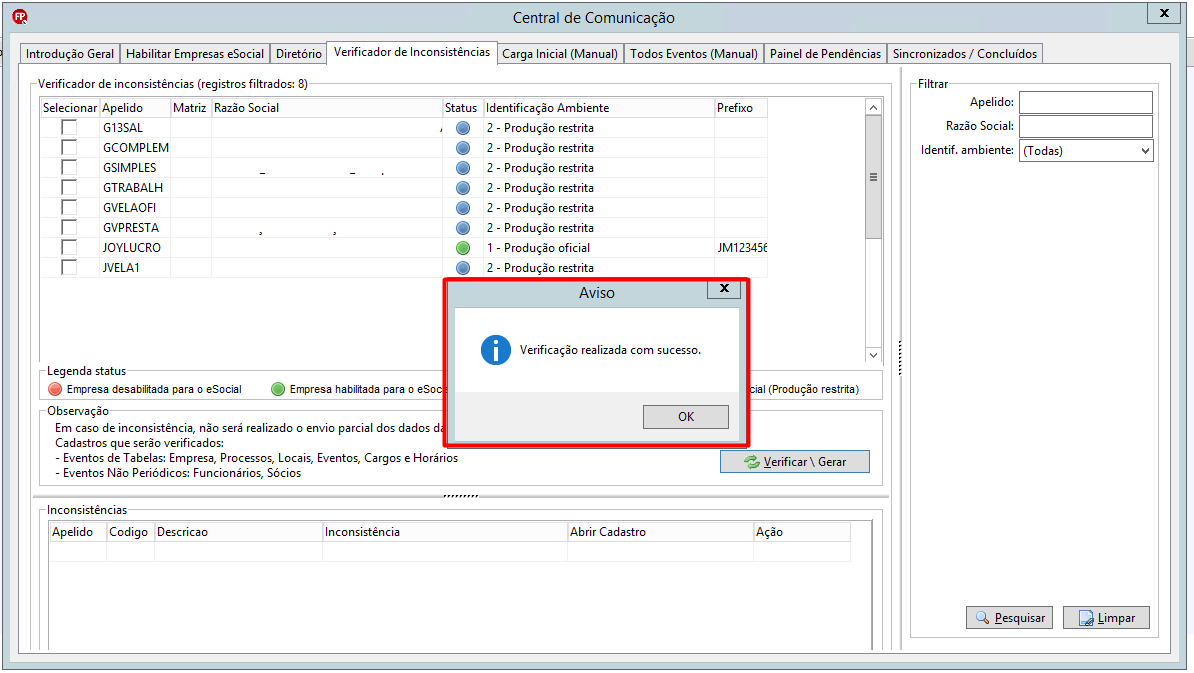This screenshot has height=673, width=1194.
Task: Open the Painel de Pendências tab
Action: coord(825,54)
